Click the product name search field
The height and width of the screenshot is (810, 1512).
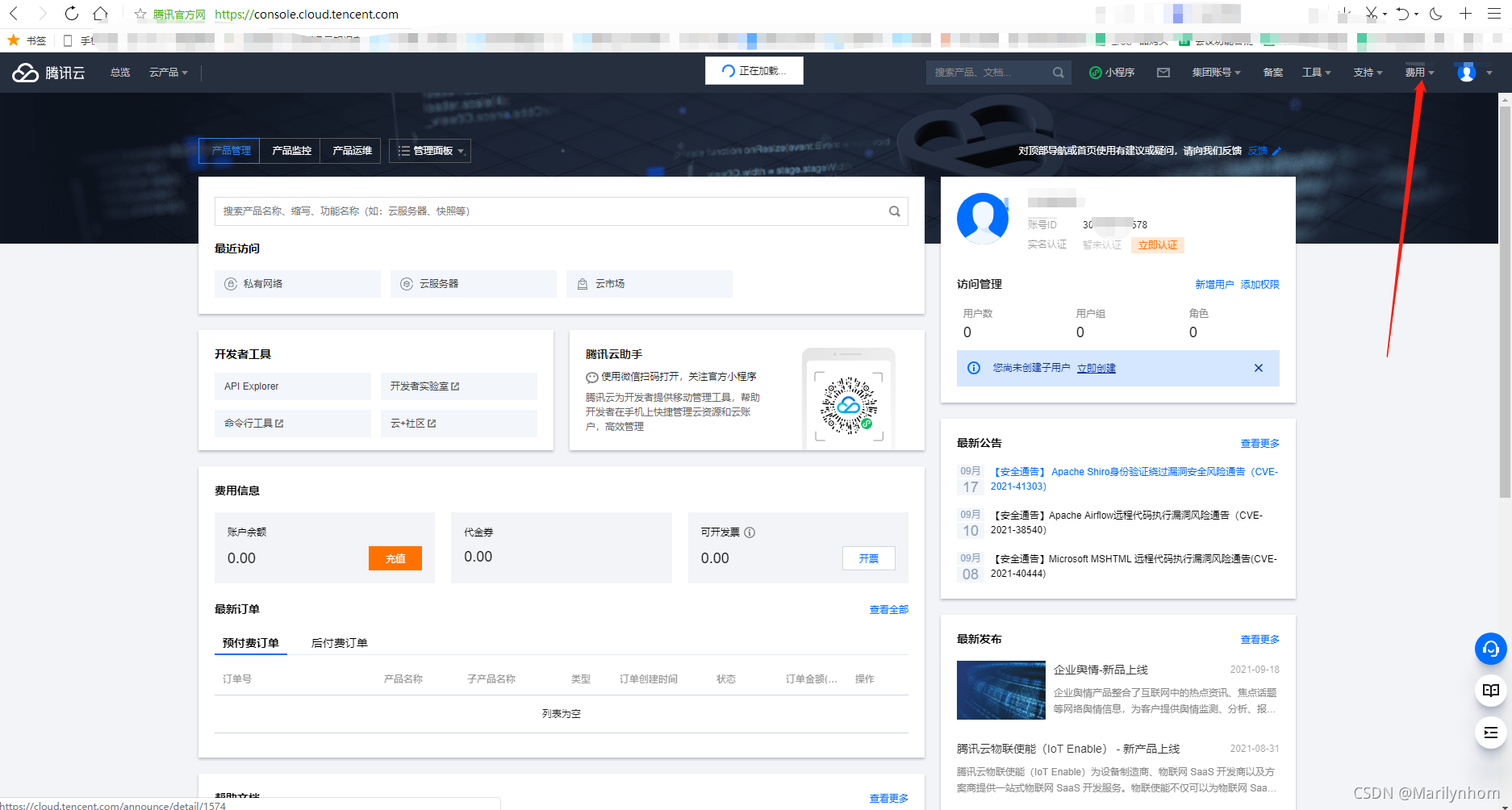tap(562, 211)
